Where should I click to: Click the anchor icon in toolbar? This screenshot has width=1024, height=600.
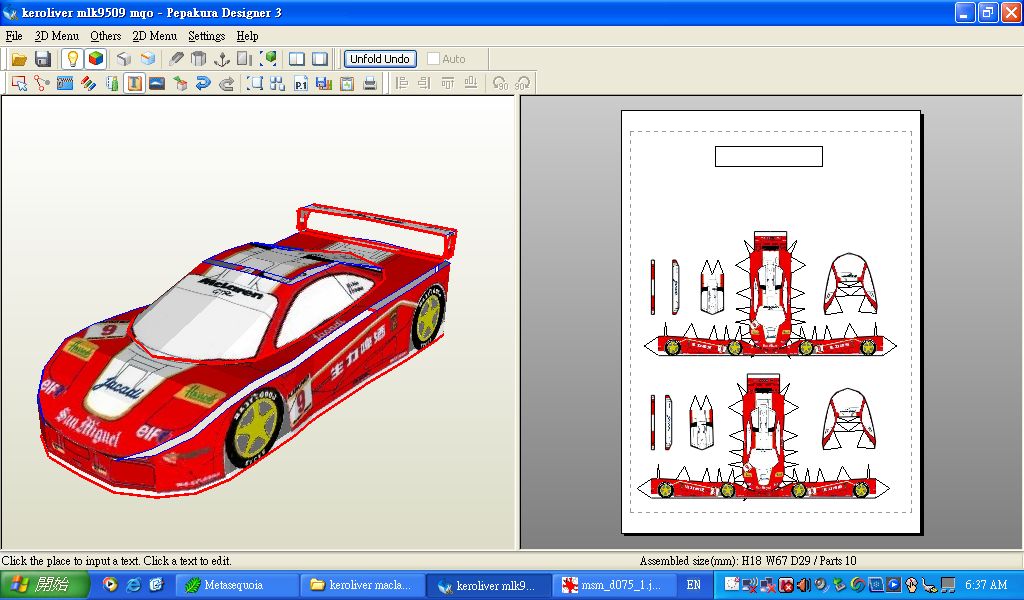222,59
